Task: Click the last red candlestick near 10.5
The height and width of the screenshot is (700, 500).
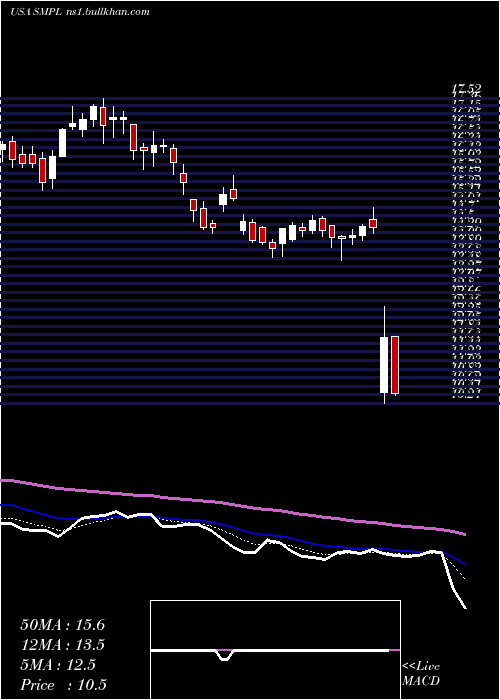Action: (x=395, y=365)
